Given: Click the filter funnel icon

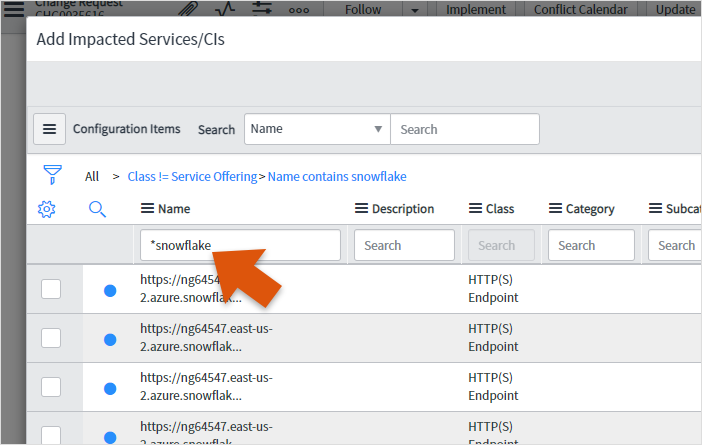Looking at the screenshot, I should [x=53, y=175].
